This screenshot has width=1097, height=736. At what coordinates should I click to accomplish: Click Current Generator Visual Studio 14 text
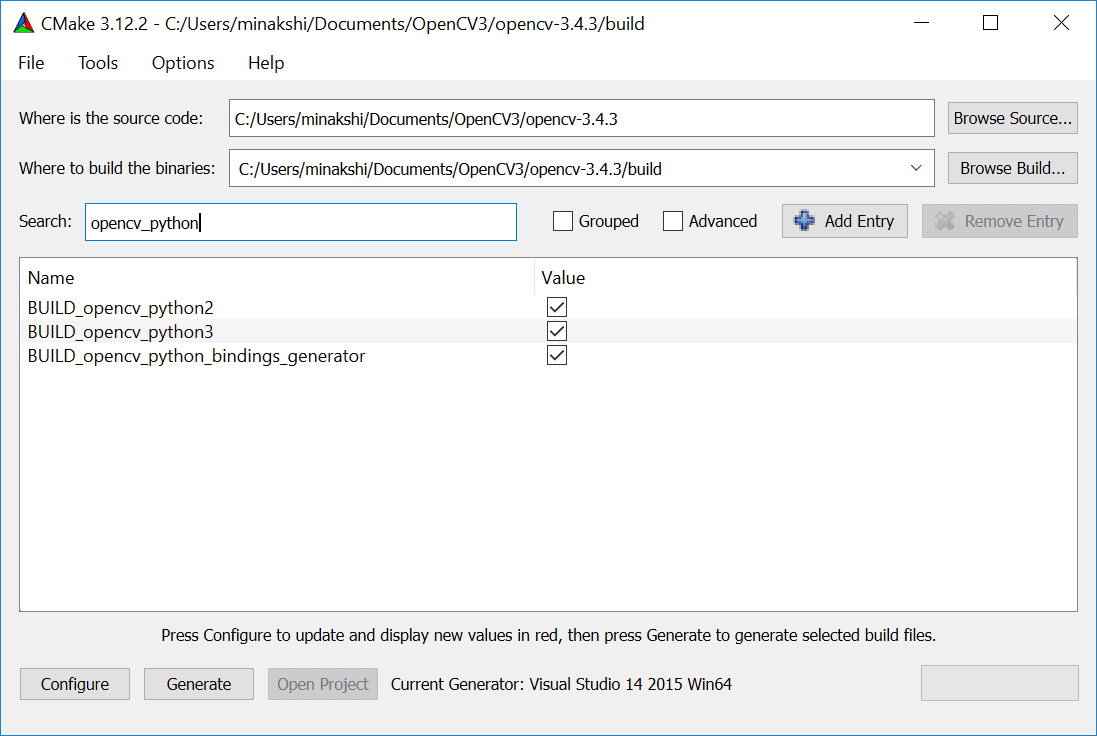[561, 684]
